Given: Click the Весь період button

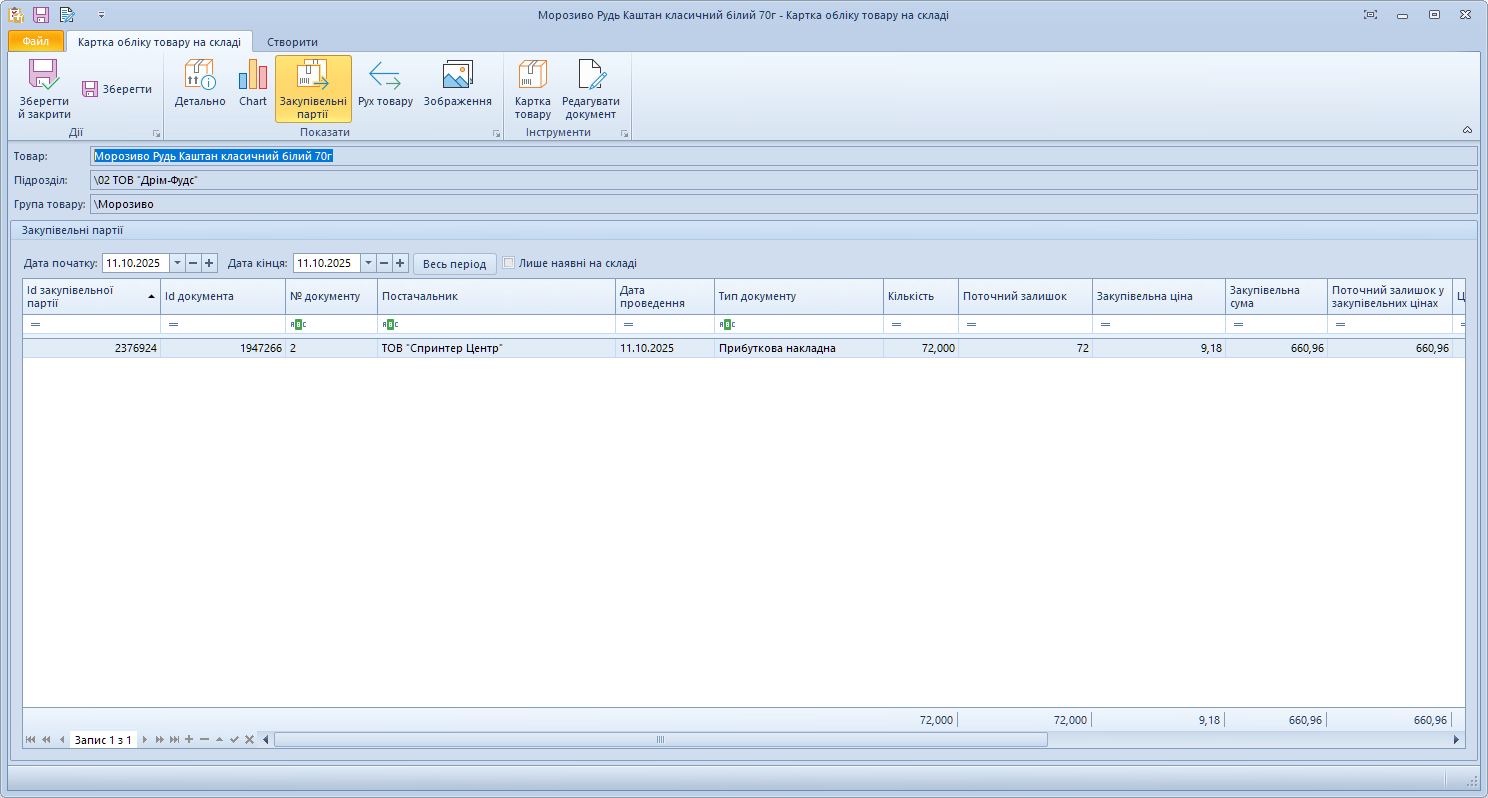Looking at the screenshot, I should [x=456, y=264].
